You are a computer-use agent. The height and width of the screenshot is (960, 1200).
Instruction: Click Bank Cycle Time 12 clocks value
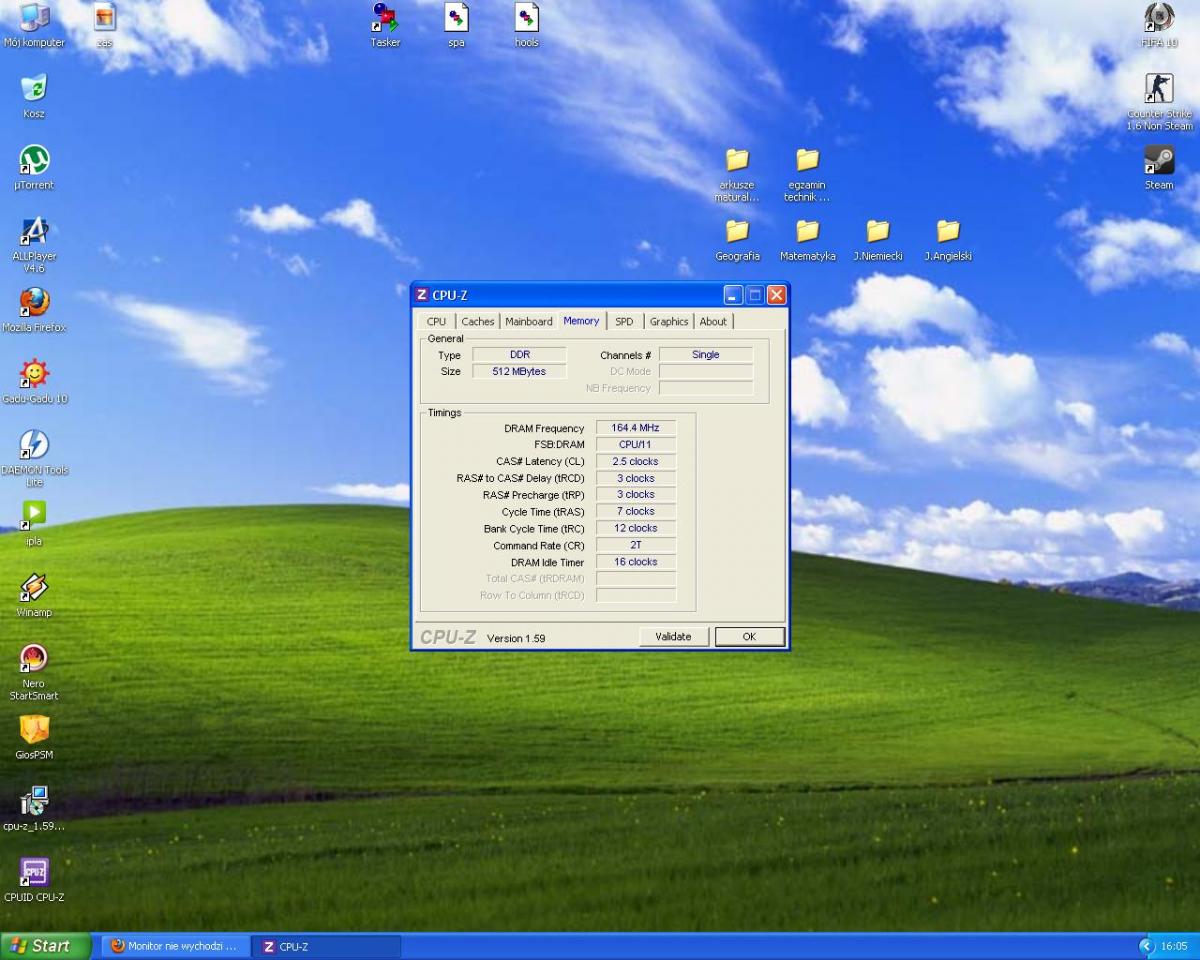pyautogui.click(x=636, y=528)
